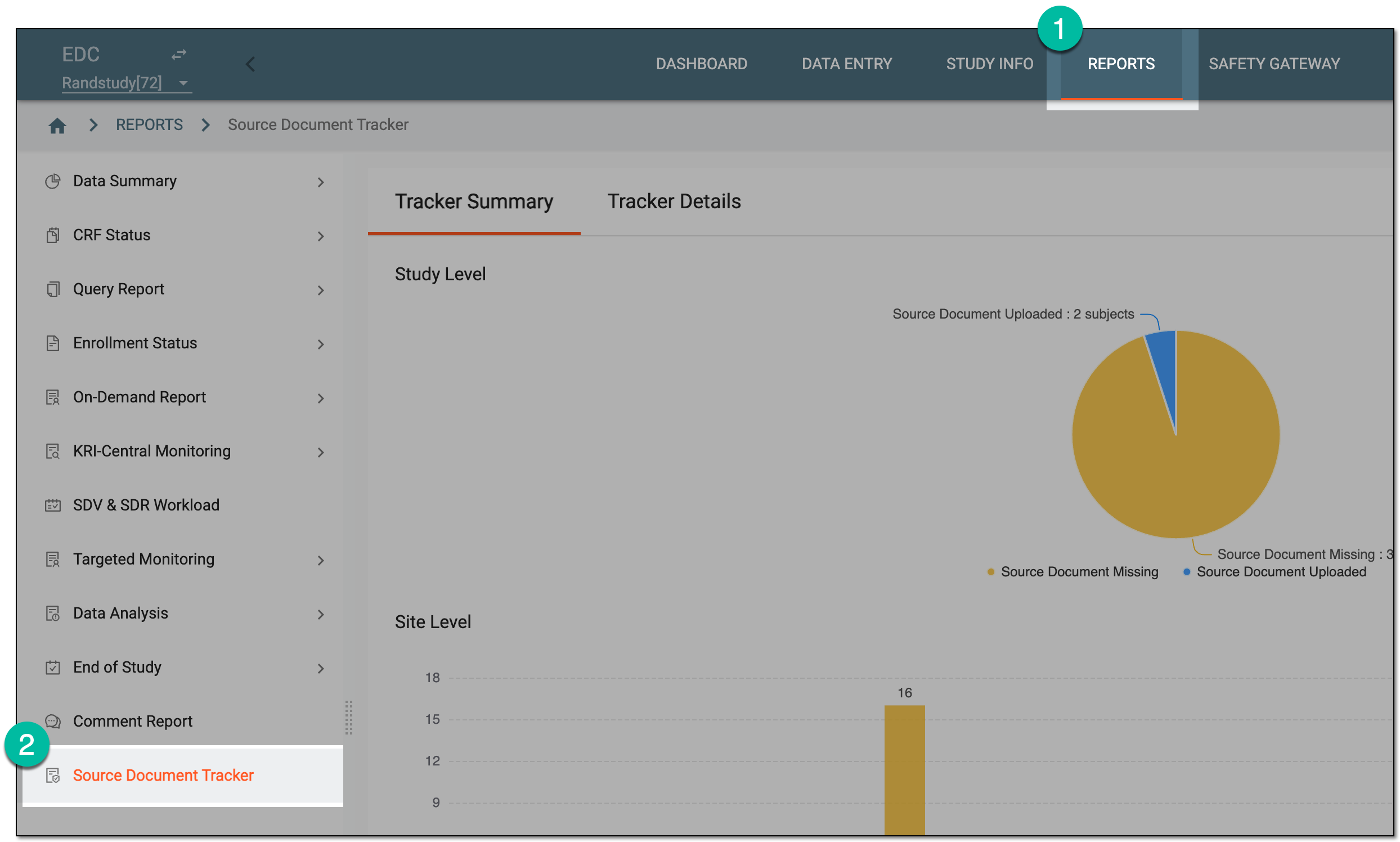Click the Source Document Tracker icon
The image size is (1400, 842).
tap(53, 775)
